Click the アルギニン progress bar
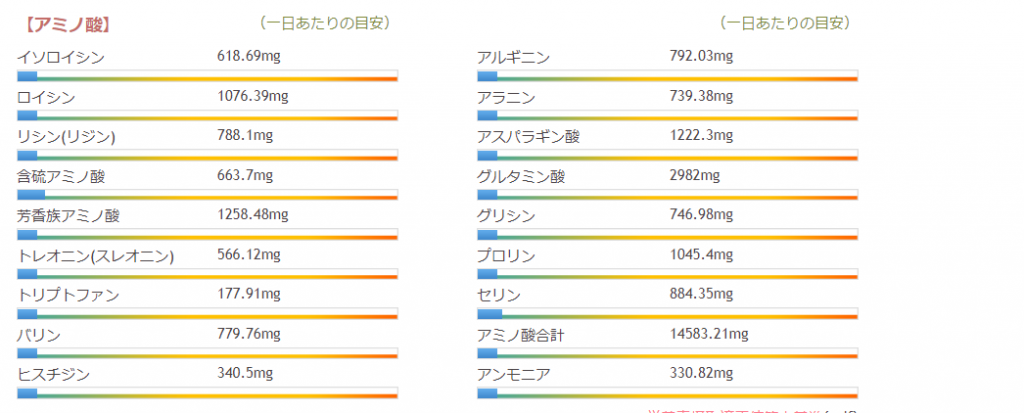1024x413 pixels. point(668,76)
